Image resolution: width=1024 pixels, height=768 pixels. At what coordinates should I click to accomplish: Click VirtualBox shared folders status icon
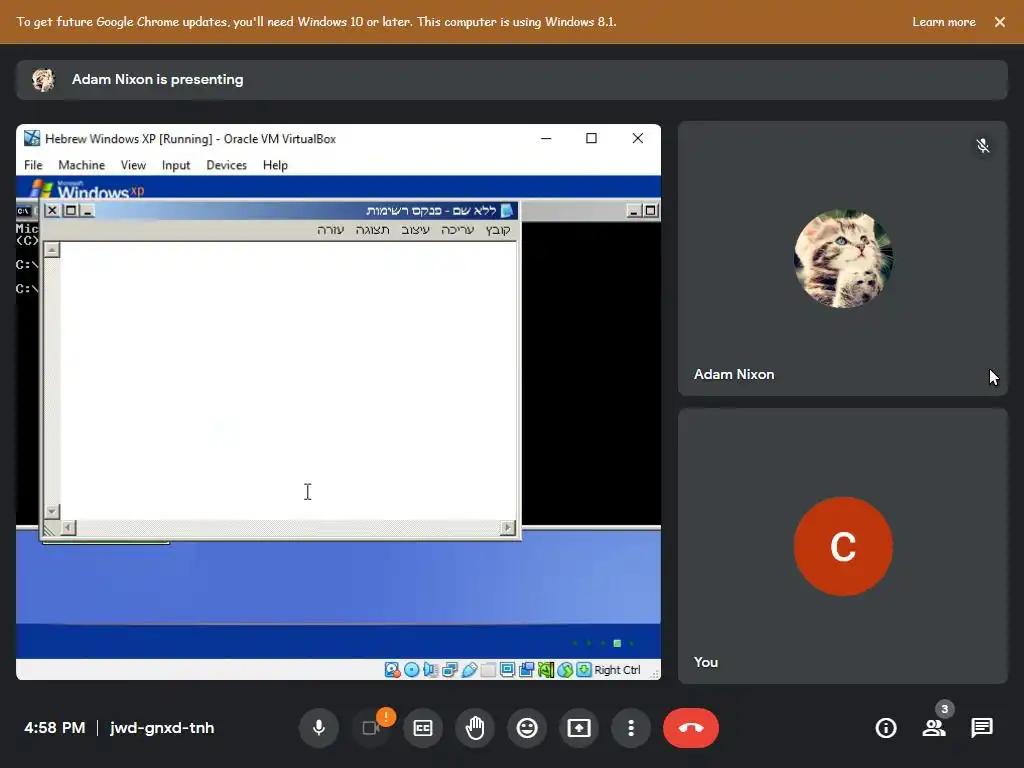click(488, 669)
